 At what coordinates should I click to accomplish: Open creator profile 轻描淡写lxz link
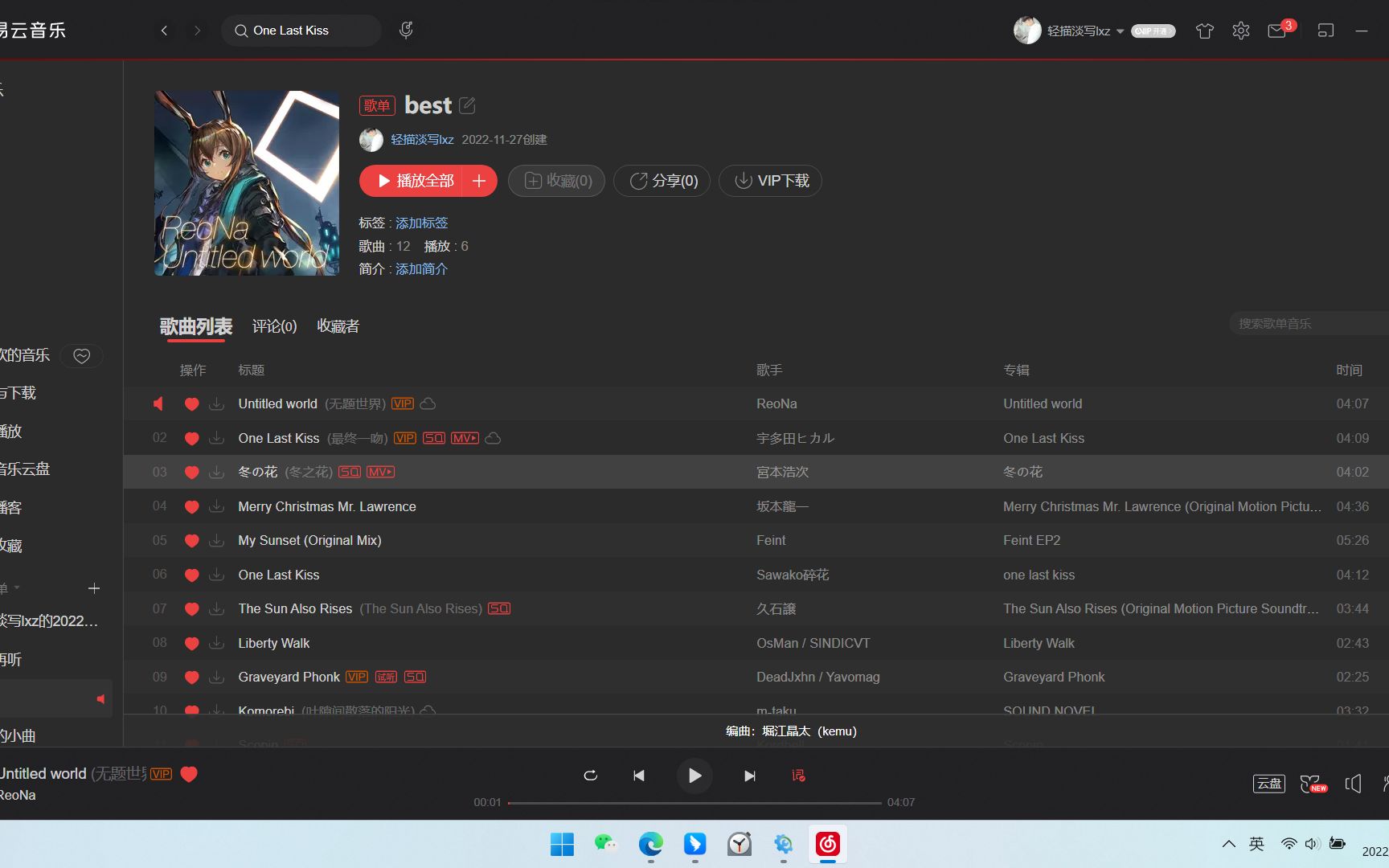point(422,140)
